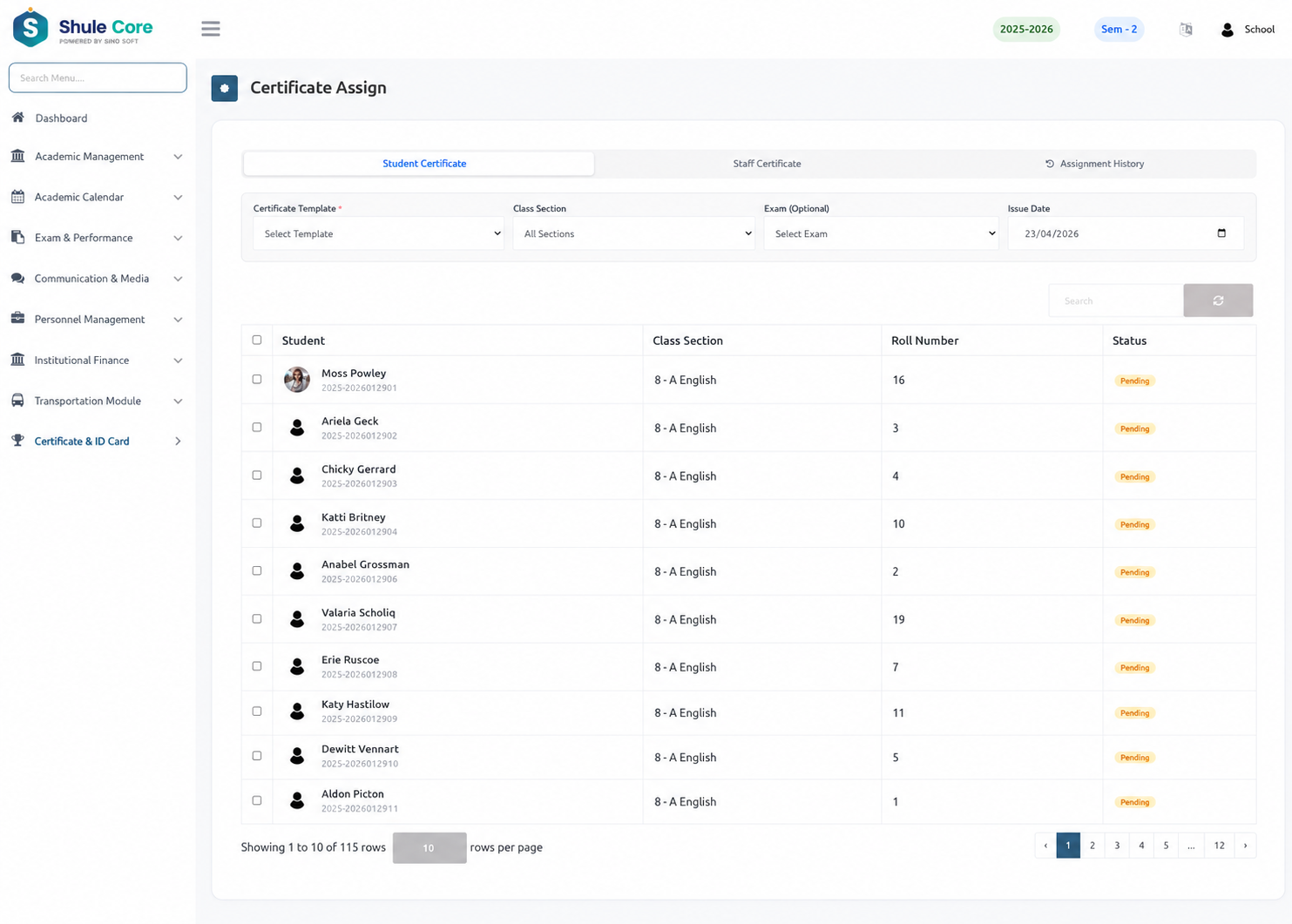Click the Personnel Management briefcase icon

coord(17,319)
